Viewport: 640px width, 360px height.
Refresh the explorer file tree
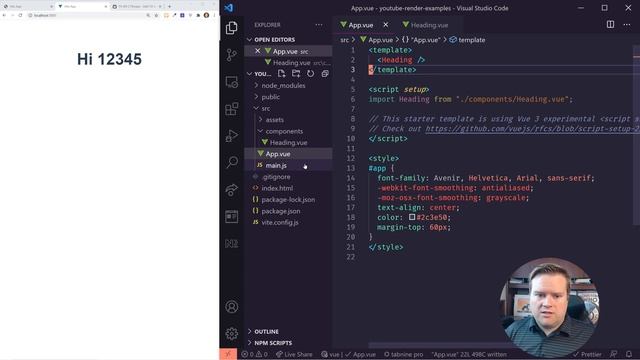point(311,73)
